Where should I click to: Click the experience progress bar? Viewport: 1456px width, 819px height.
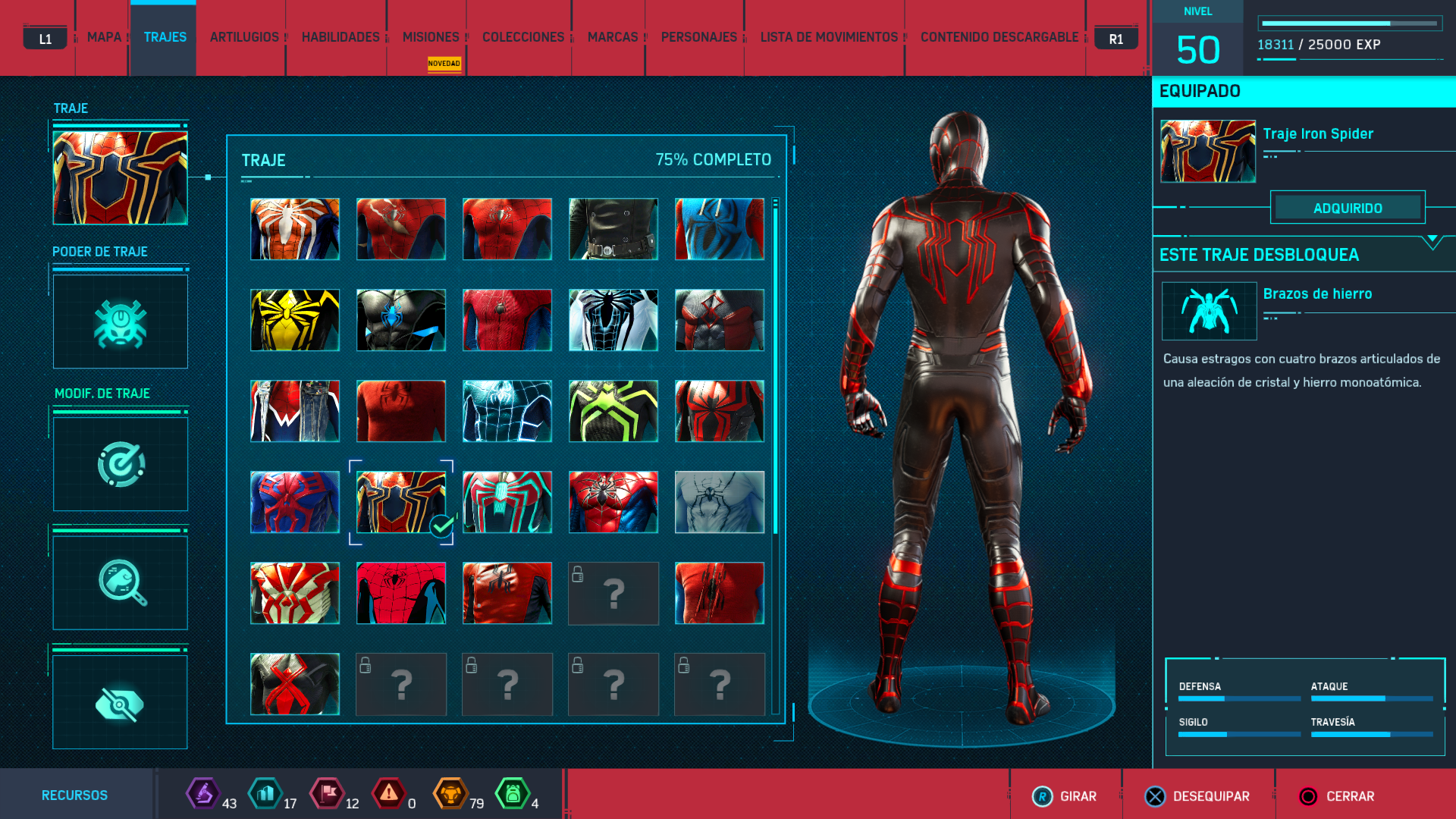pyautogui.click(x=1350, y=24)
